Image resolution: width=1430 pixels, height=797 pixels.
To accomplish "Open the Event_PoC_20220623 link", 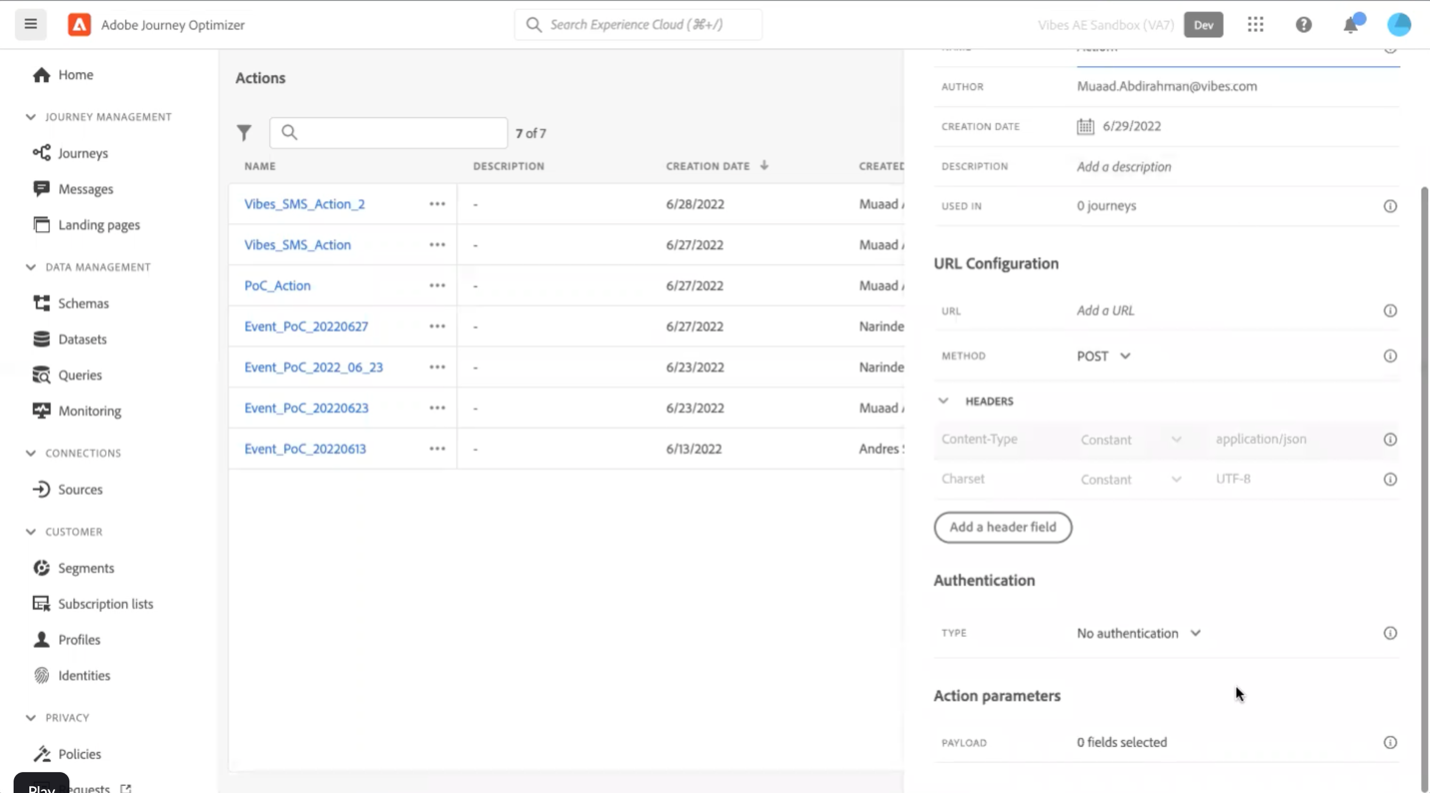I will click(x=306, y=408).
